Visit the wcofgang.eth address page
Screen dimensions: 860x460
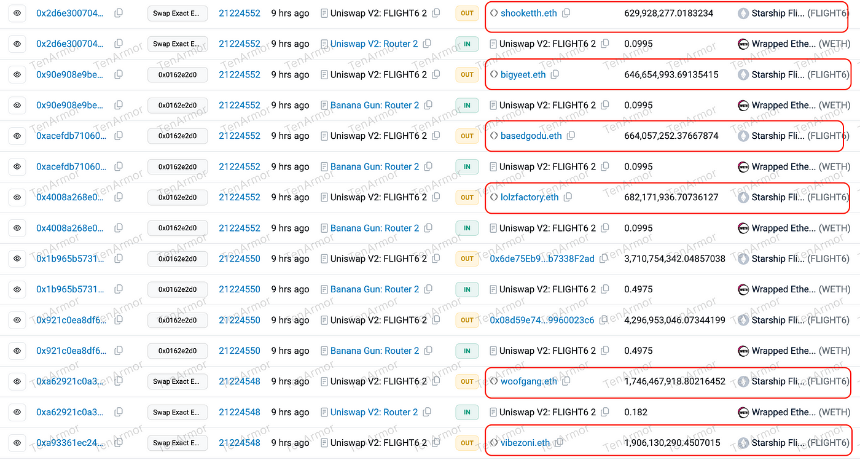pos(529,381)
